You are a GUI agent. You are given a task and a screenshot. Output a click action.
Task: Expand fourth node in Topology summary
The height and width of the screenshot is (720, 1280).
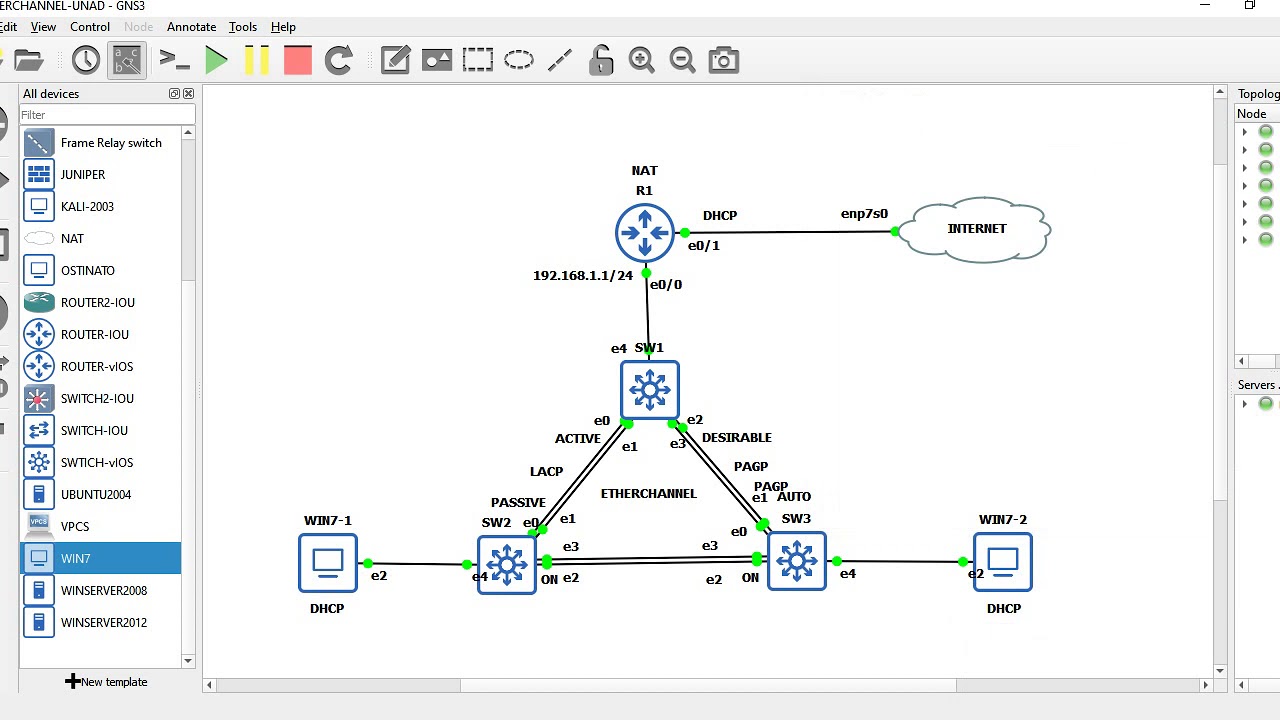click(x=1244, y=186)
